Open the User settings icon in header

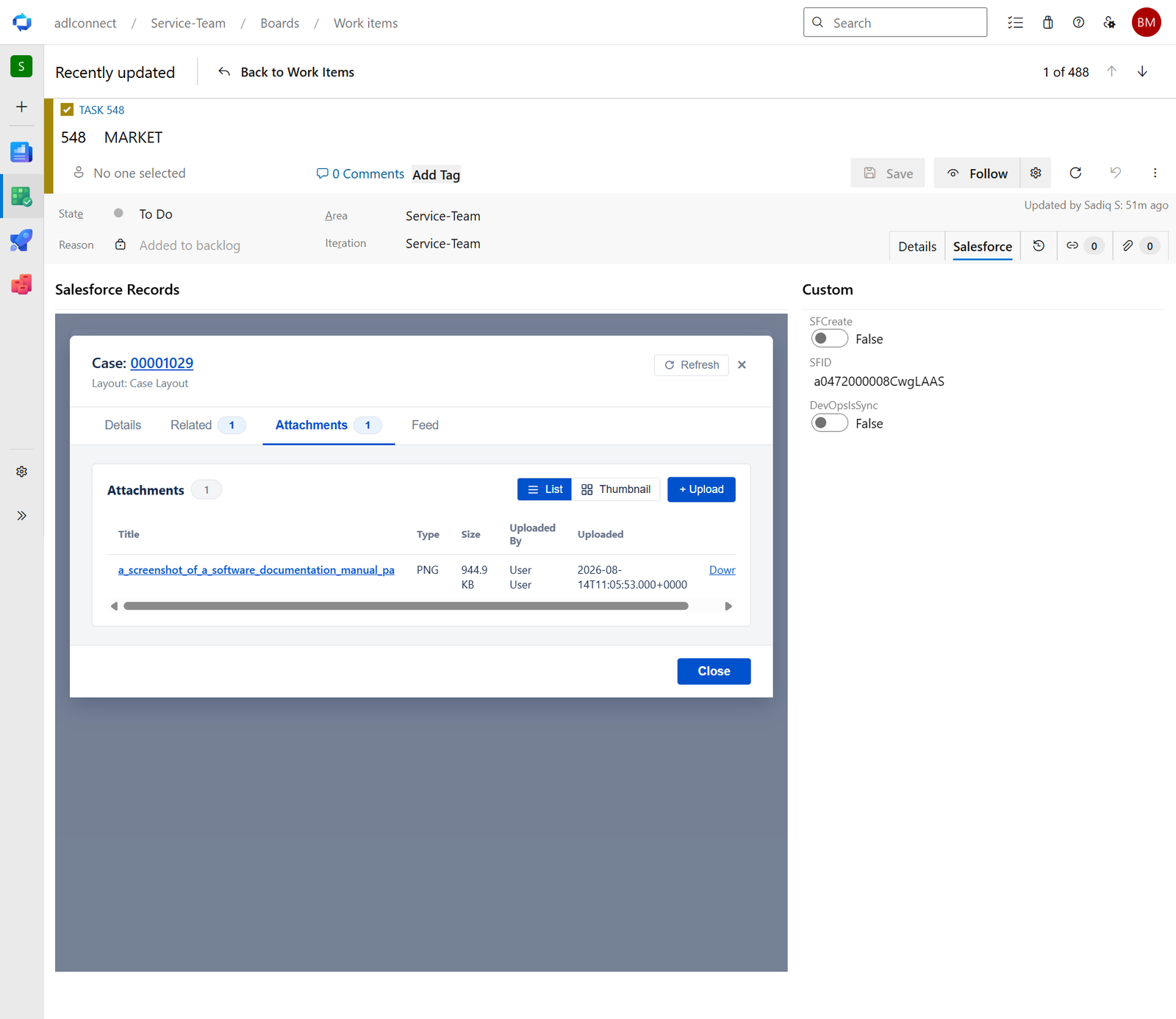click(x=1110, y=23)
